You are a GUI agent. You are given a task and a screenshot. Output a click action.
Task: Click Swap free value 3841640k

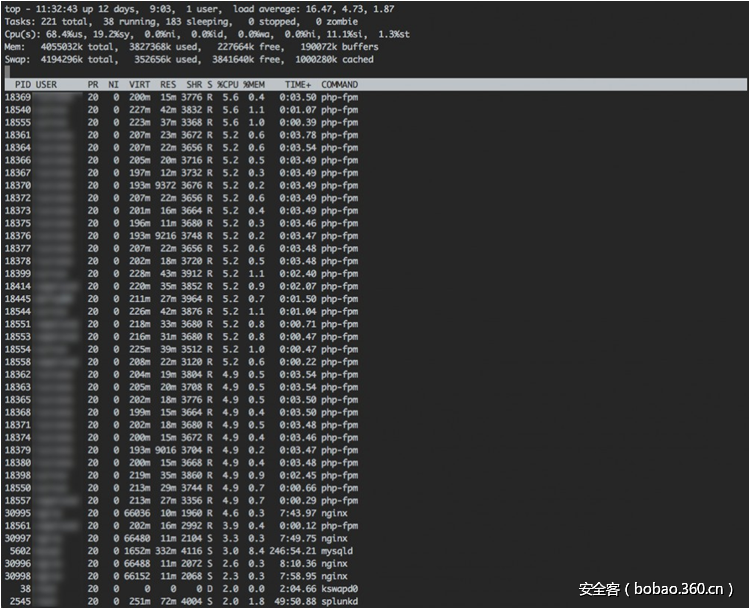233,60
